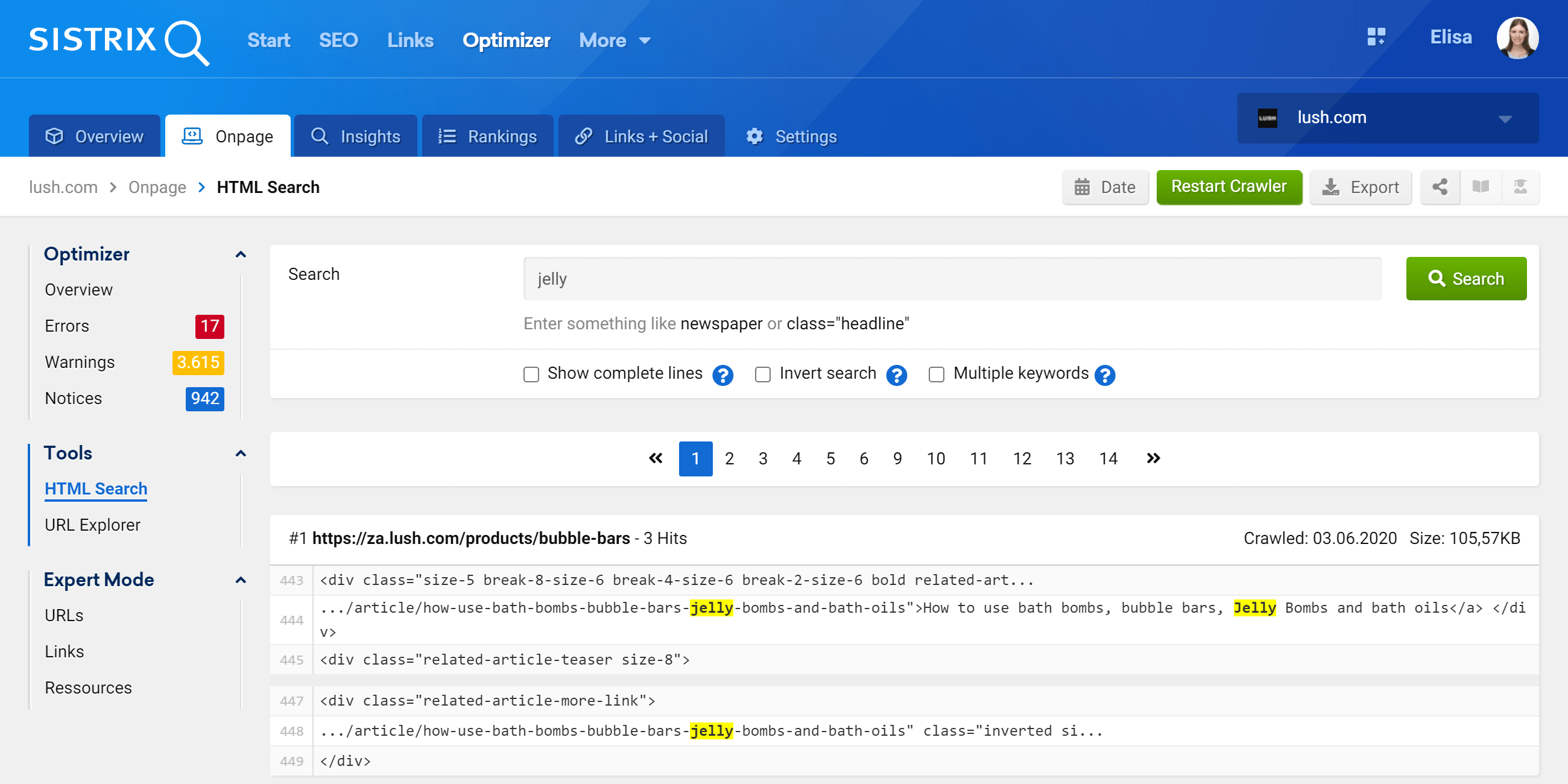Switch to the Insights tab
This screenshot has height=784, width=1568.
355,136
